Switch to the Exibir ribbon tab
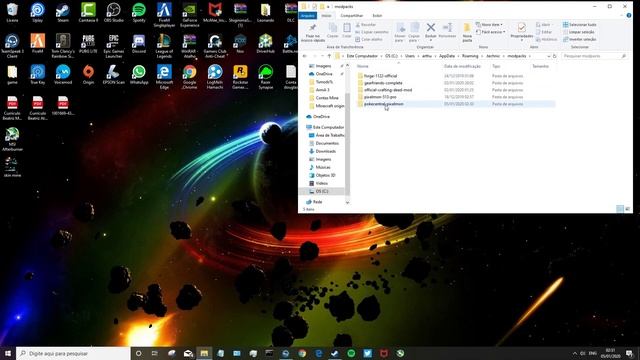 [377, 16]
